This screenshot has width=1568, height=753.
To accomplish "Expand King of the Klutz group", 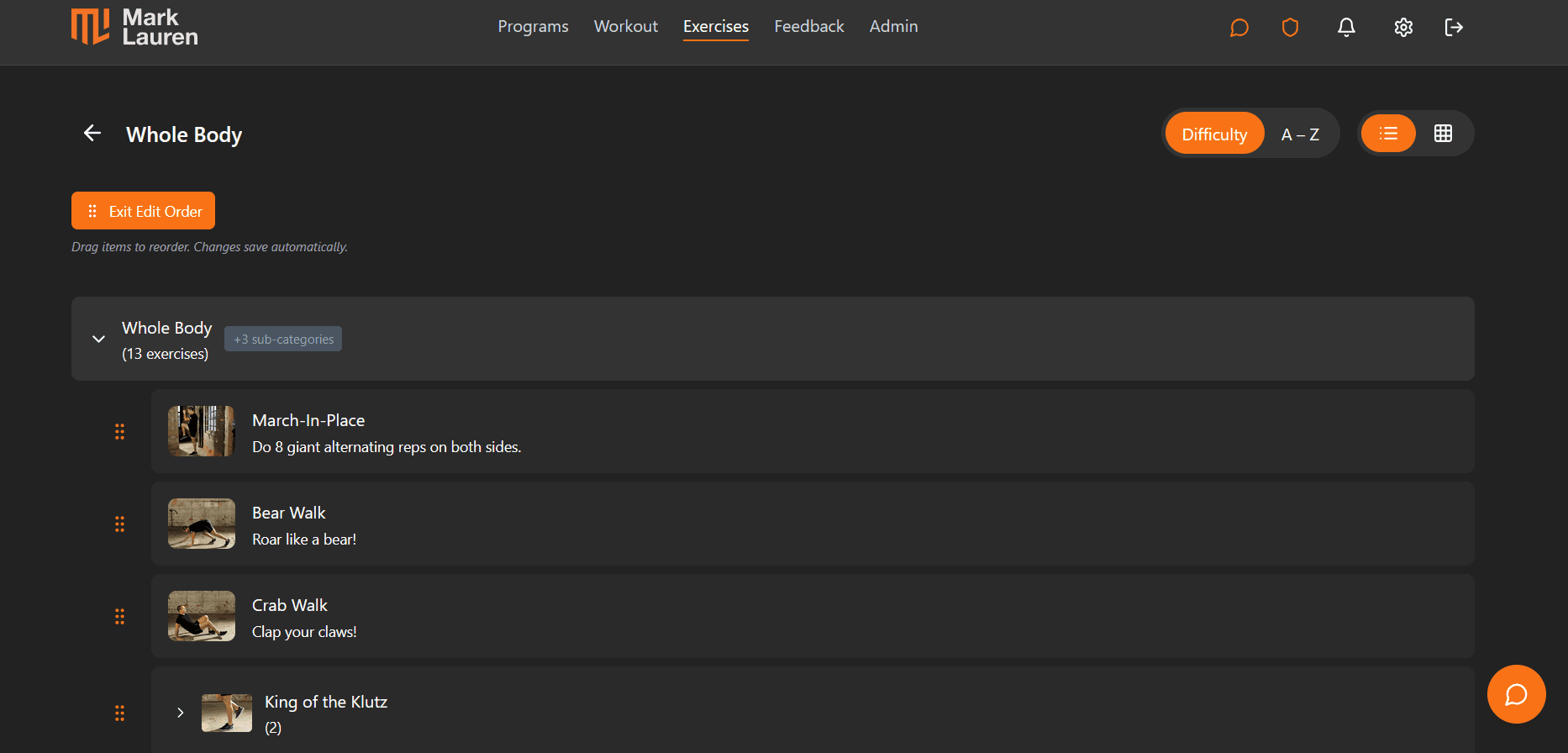I will [x=180, y=713].
